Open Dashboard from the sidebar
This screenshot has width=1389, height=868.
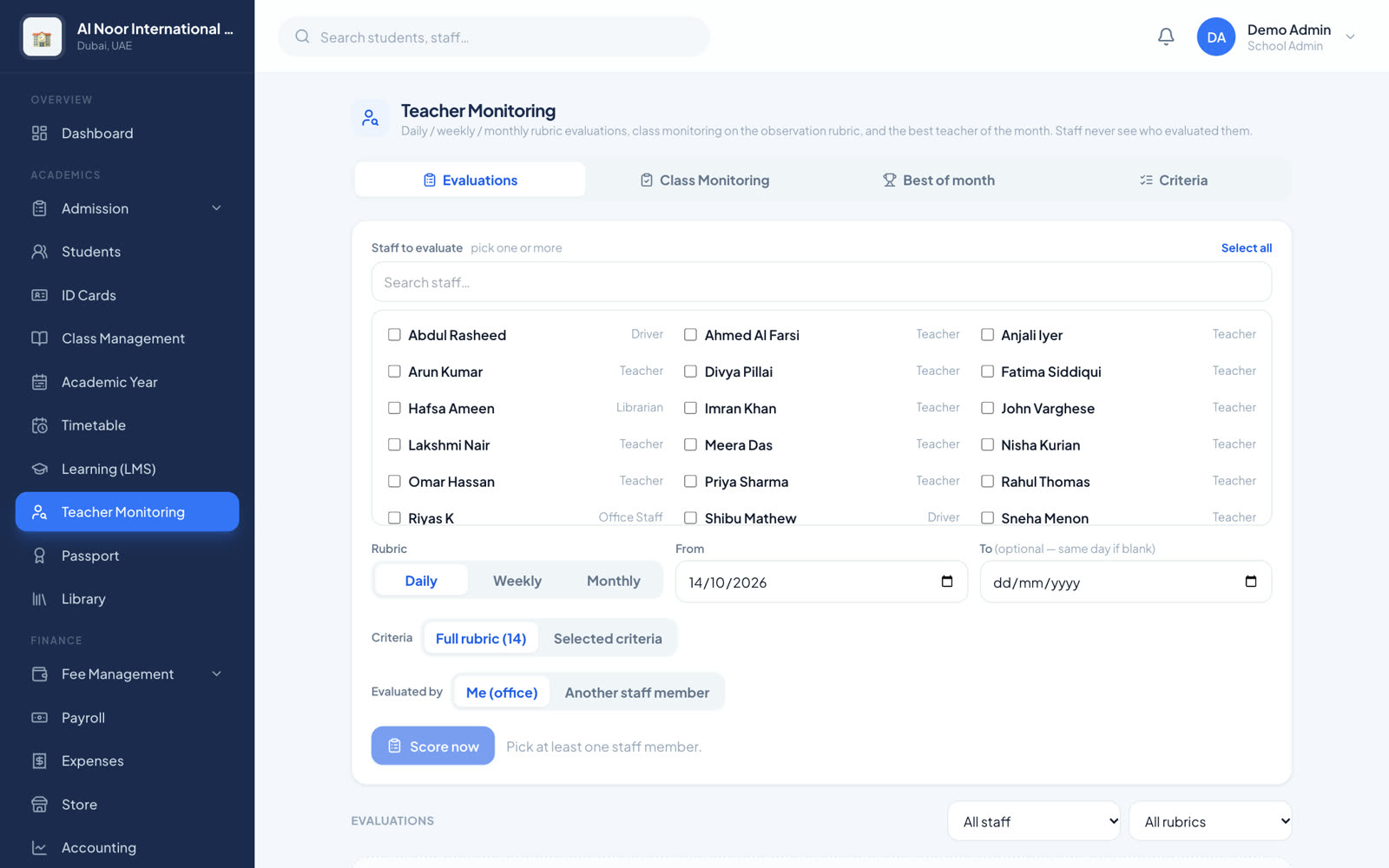127,133
